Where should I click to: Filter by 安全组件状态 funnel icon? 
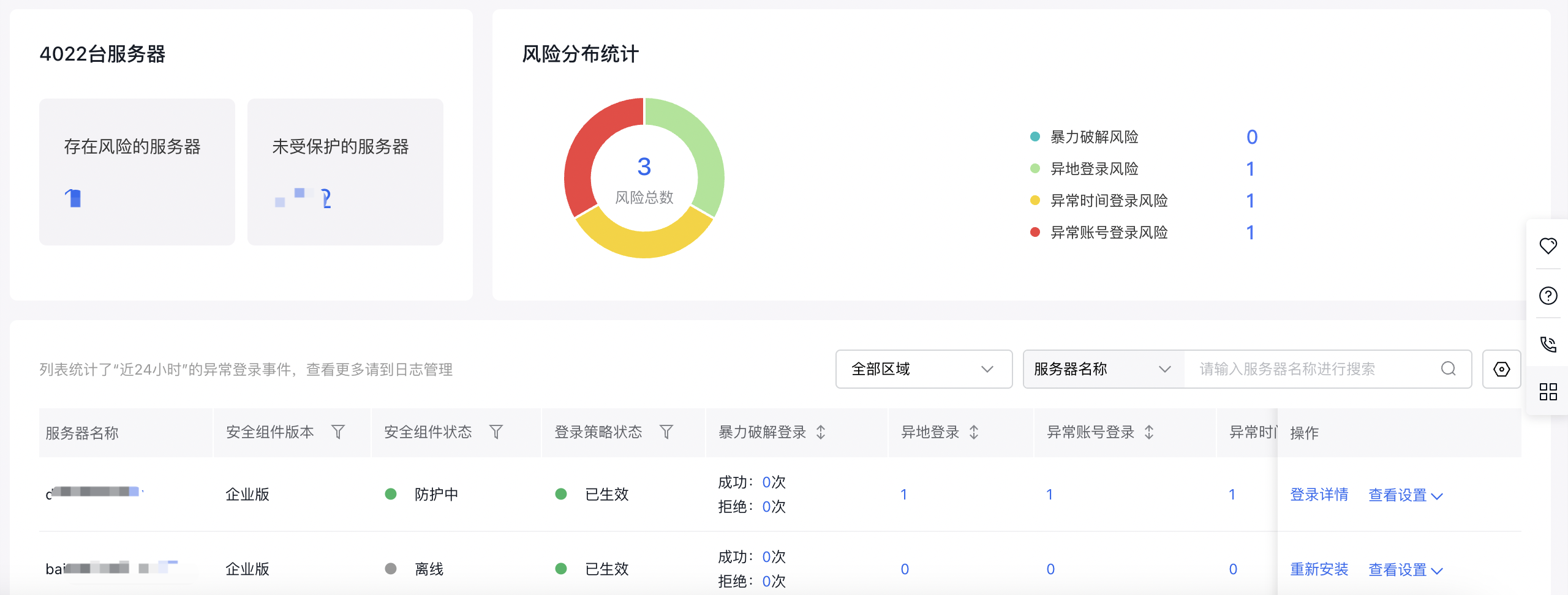(496, 432)
